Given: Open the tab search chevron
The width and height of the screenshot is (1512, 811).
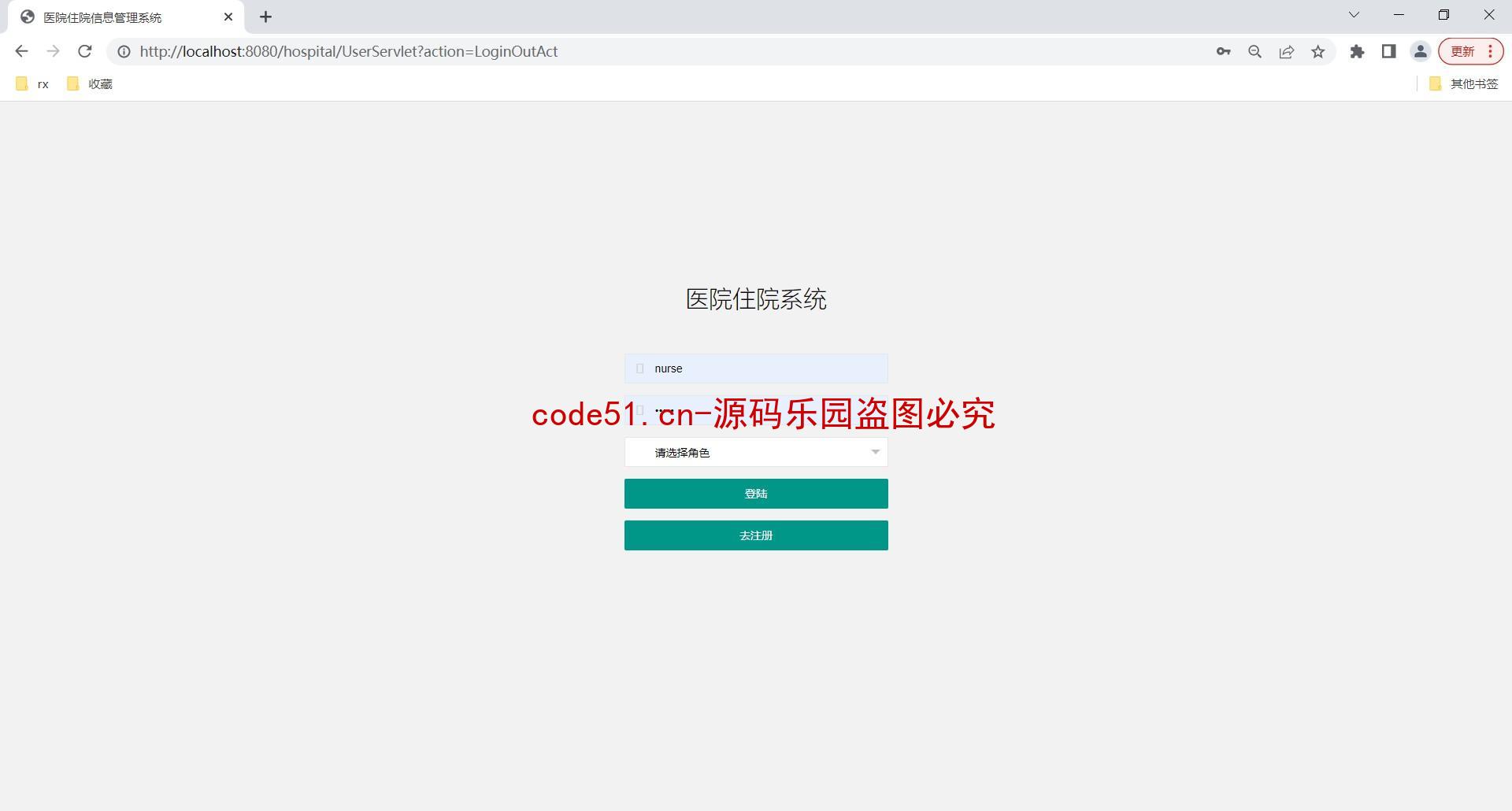Looking at the screenshot, I should (1354, 15).
